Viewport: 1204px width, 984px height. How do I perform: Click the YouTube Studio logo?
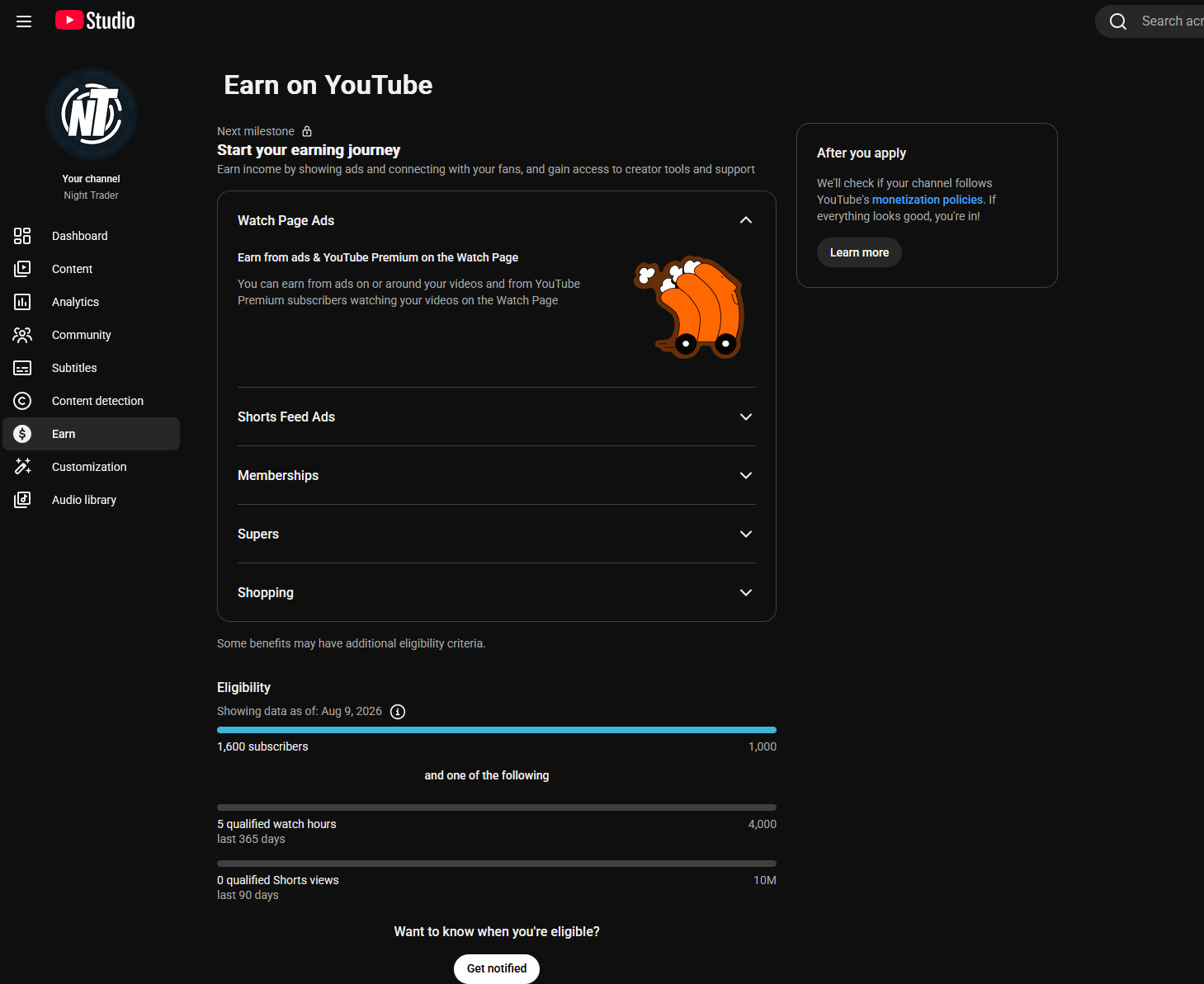(x=95, y=21)
